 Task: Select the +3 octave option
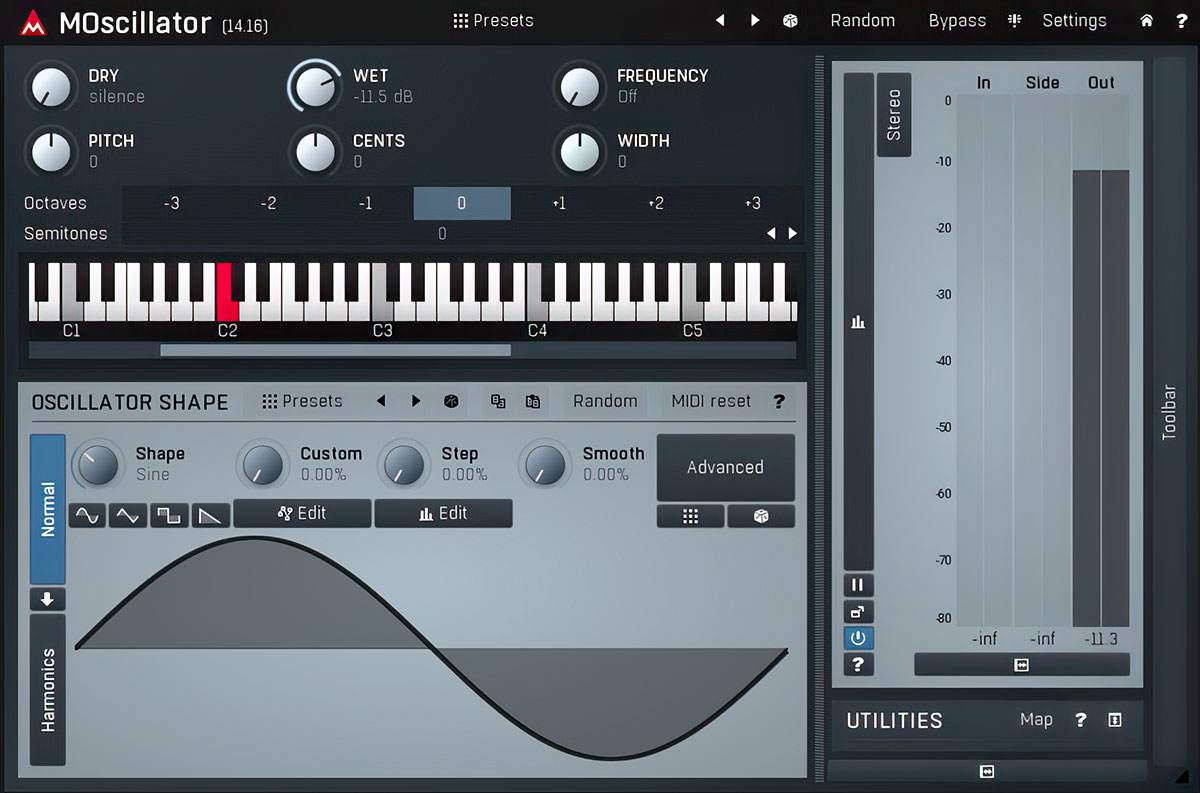tap(753, 203)
